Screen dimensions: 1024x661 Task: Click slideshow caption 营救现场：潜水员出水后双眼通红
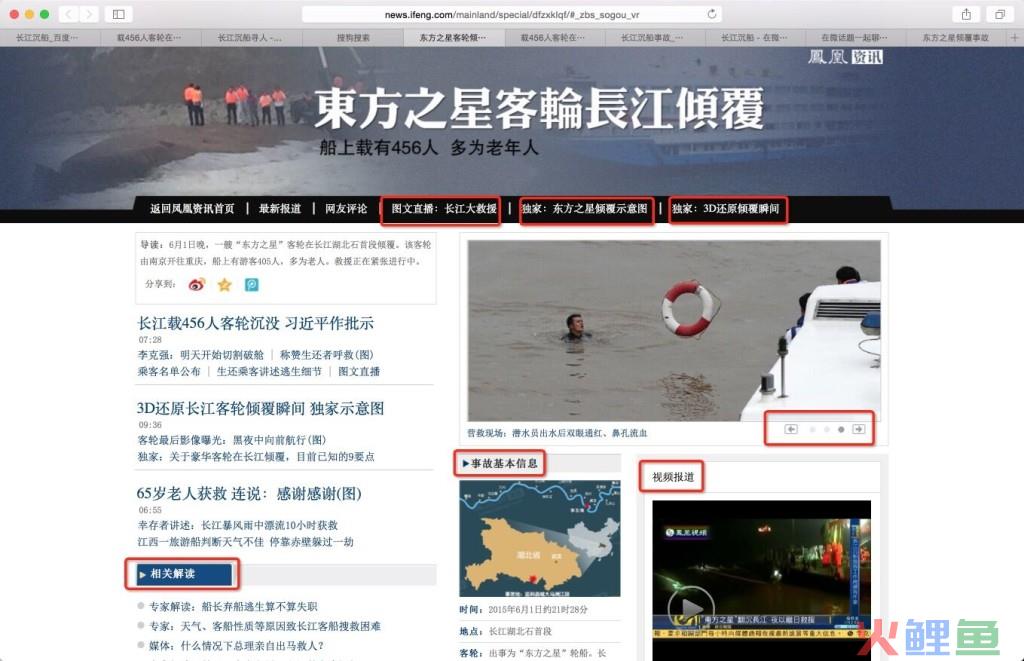tap(557, 432)
